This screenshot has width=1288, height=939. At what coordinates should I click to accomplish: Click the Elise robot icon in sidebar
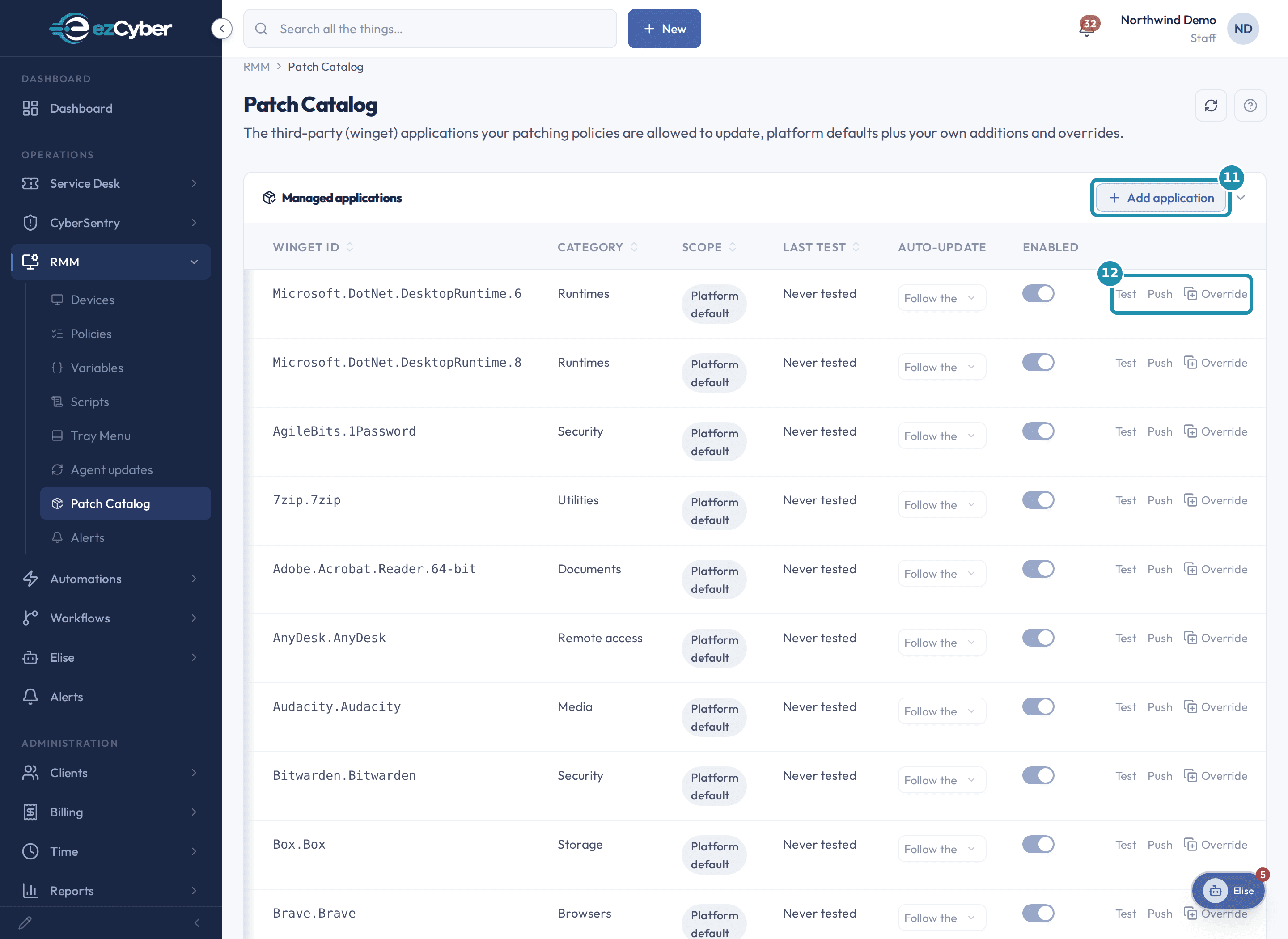[30, 657]
